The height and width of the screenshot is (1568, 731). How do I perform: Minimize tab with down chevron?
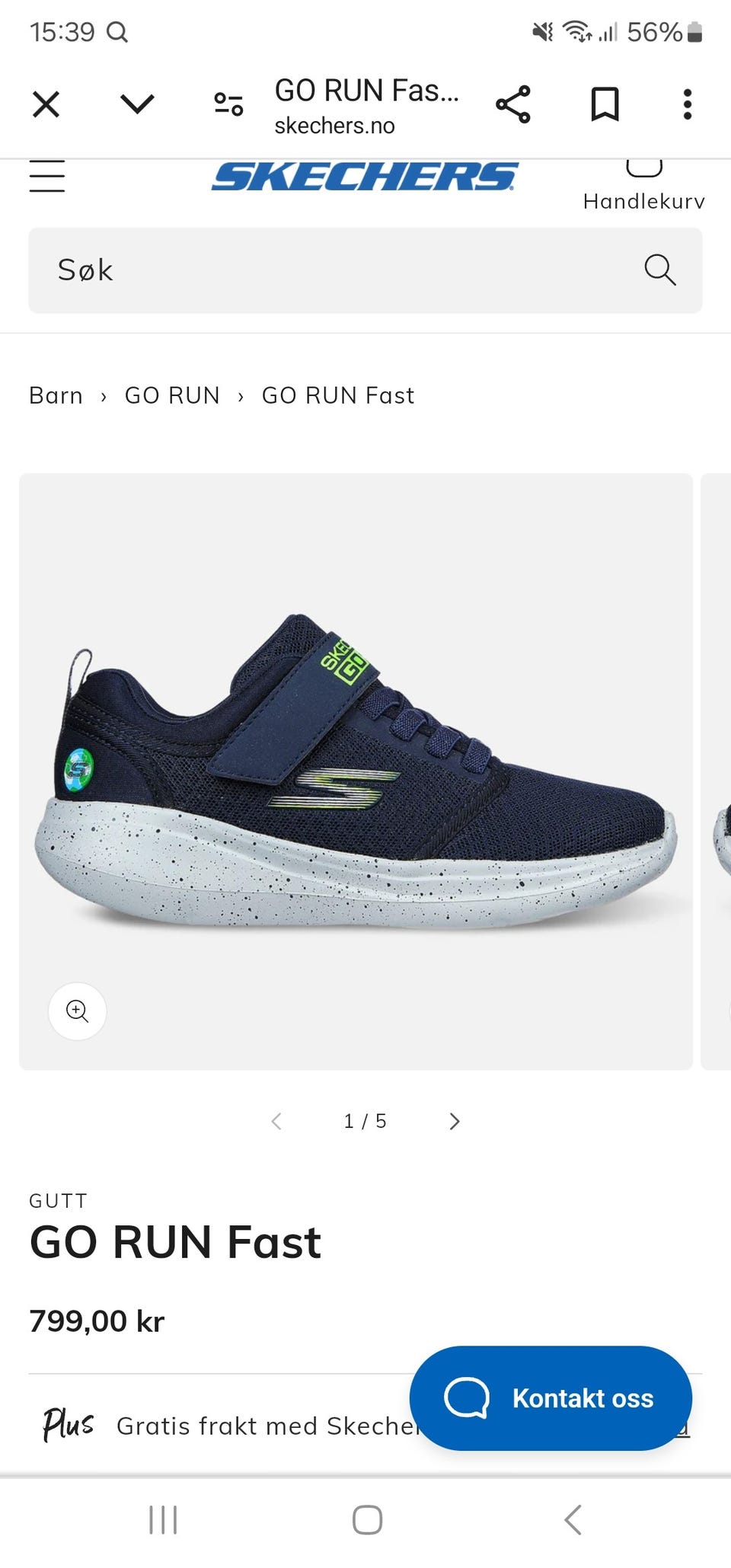click(x=138, y=104)
